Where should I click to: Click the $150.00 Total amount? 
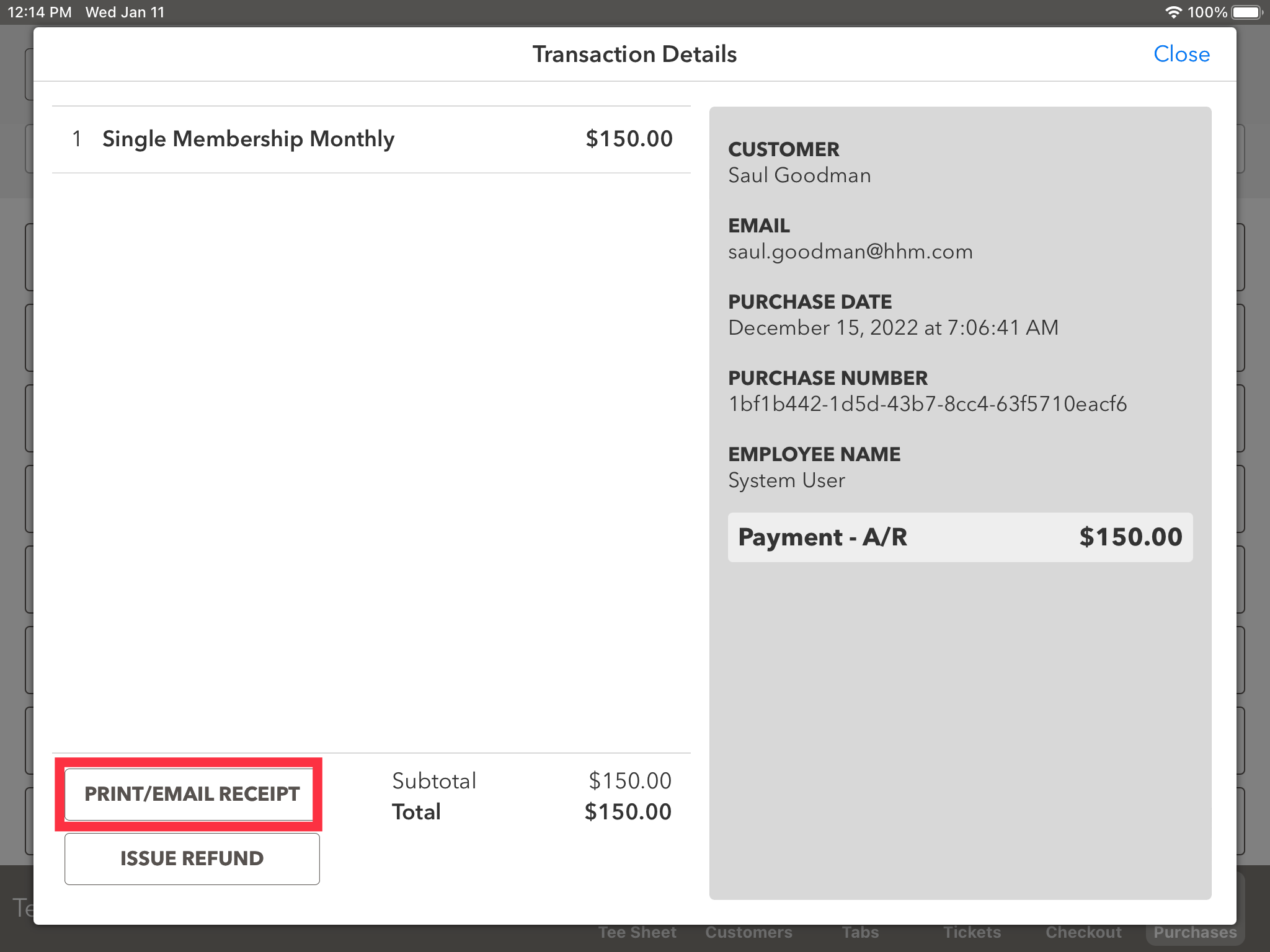pyautogui.click(x=628, y=812)
